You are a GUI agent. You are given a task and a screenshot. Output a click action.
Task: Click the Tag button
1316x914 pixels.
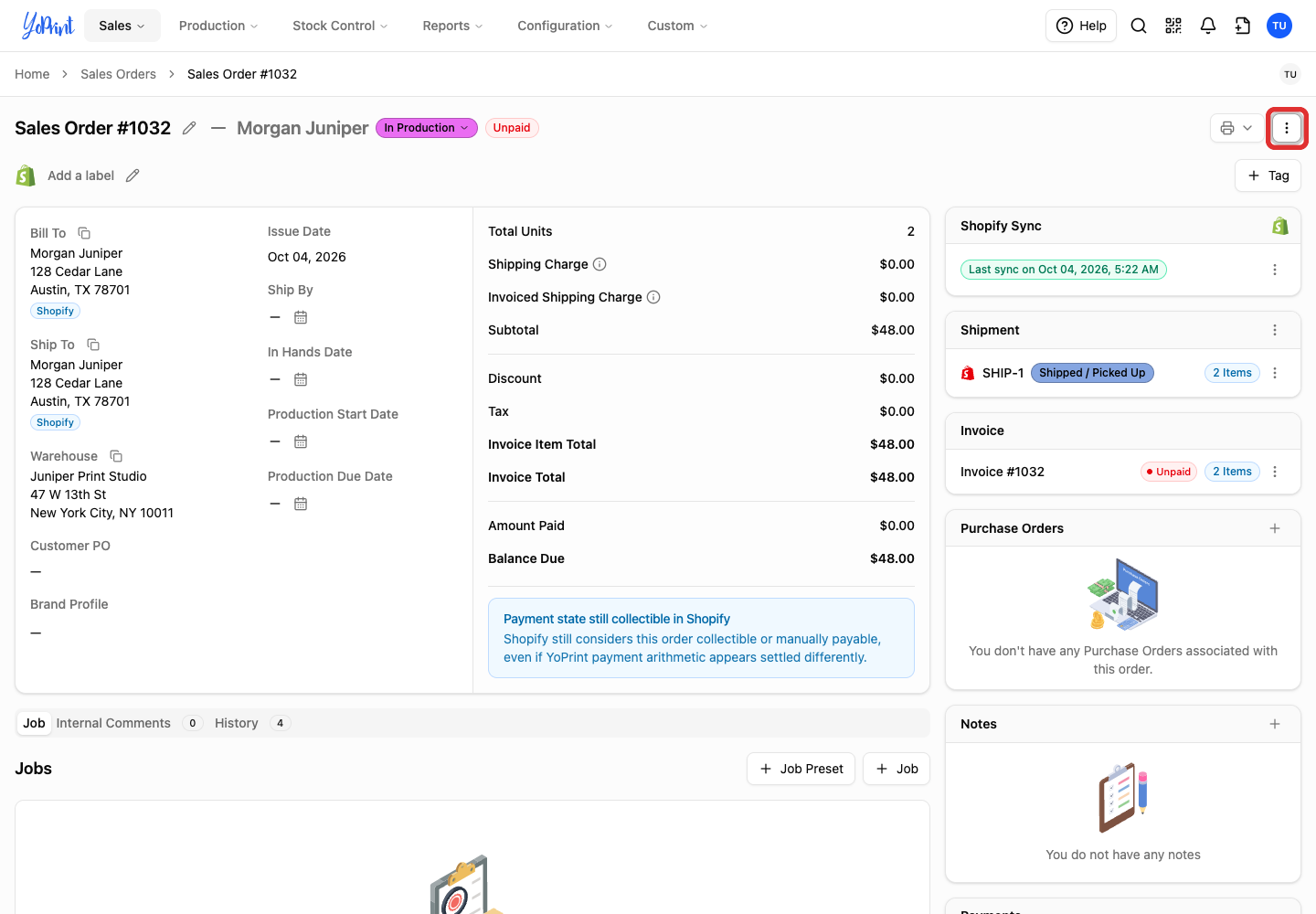(x=1268, y=175)
